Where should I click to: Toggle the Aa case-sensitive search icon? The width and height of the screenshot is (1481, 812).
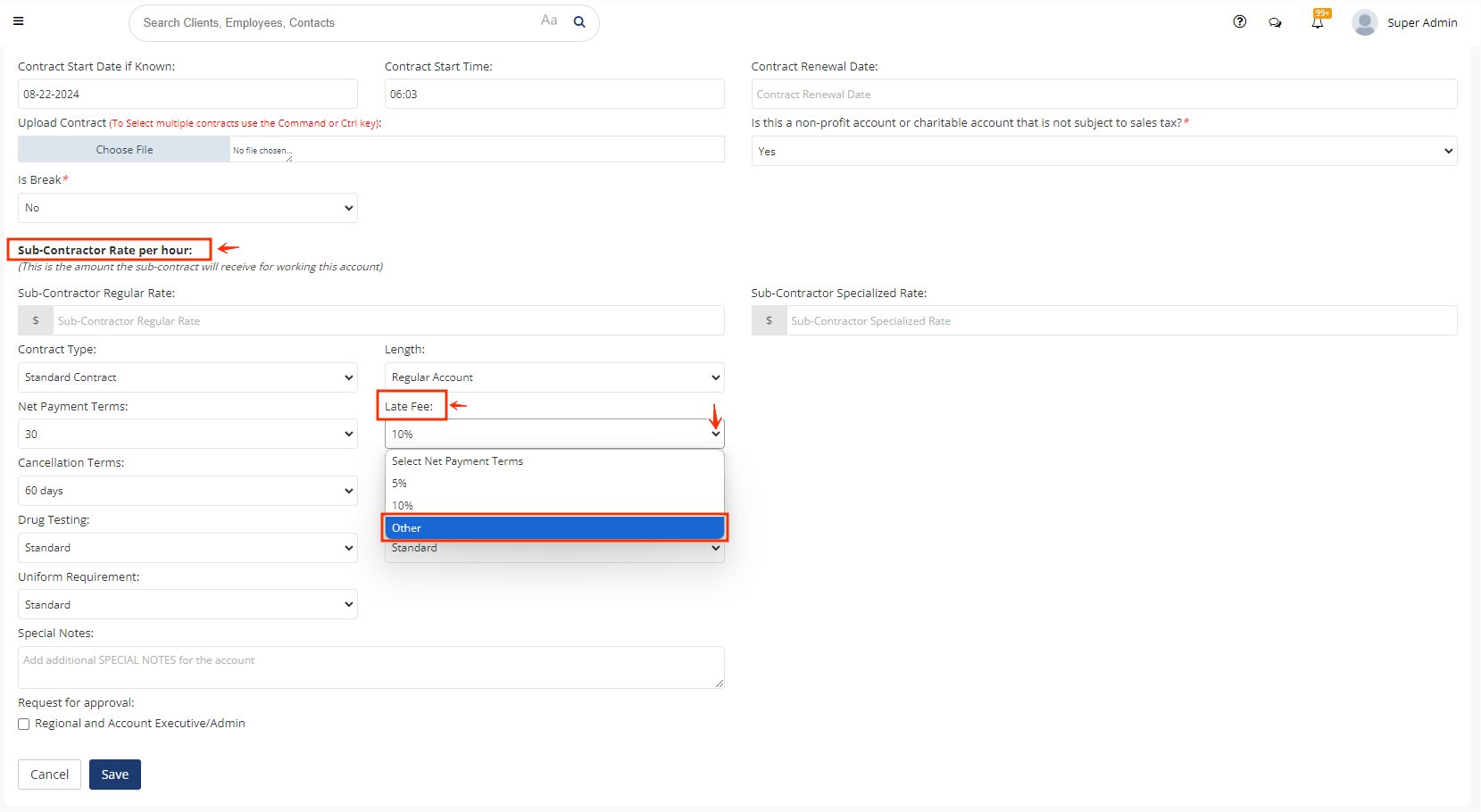tap(549, 21)
